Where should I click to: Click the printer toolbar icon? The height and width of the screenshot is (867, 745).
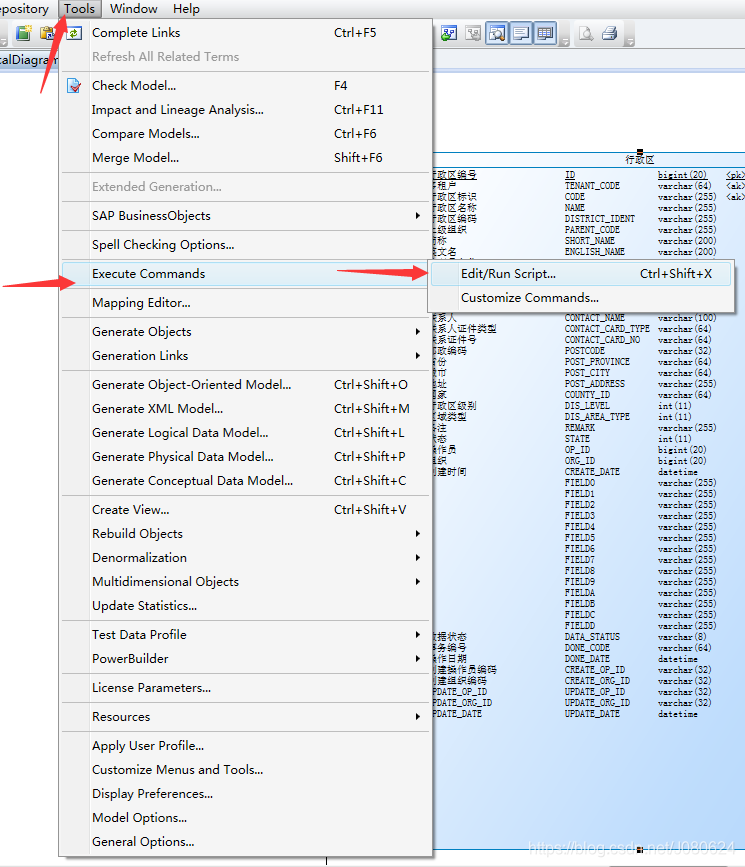(609, 34)
